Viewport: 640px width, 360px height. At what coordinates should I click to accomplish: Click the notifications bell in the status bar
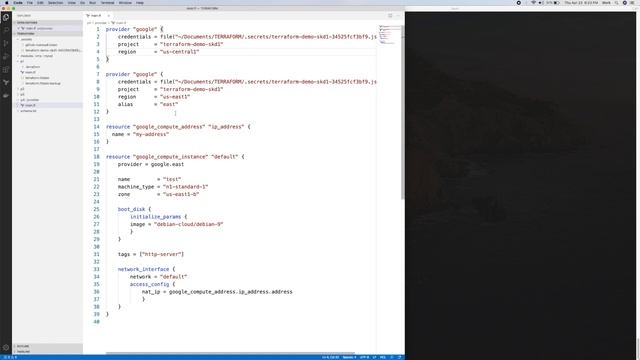point(400,357)
